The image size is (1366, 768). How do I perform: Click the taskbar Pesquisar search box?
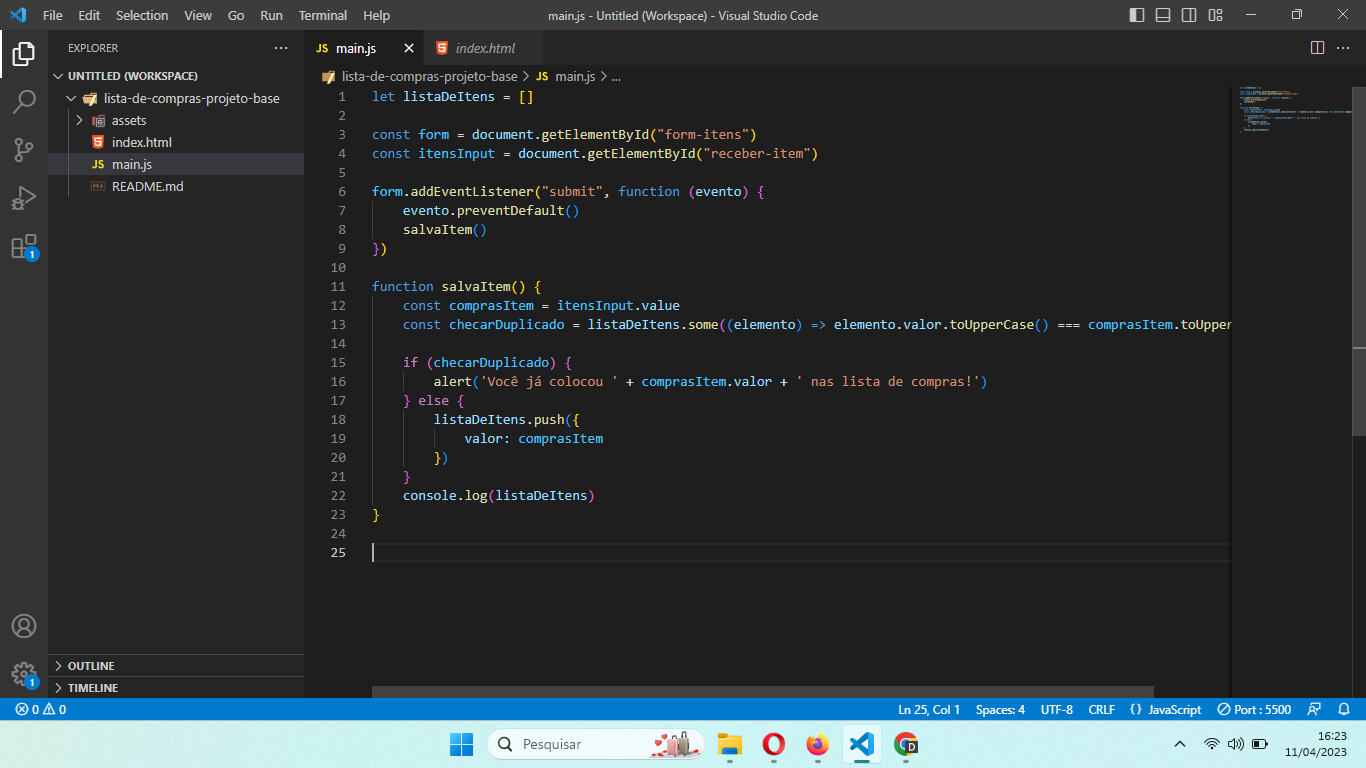tap(596, 744)
